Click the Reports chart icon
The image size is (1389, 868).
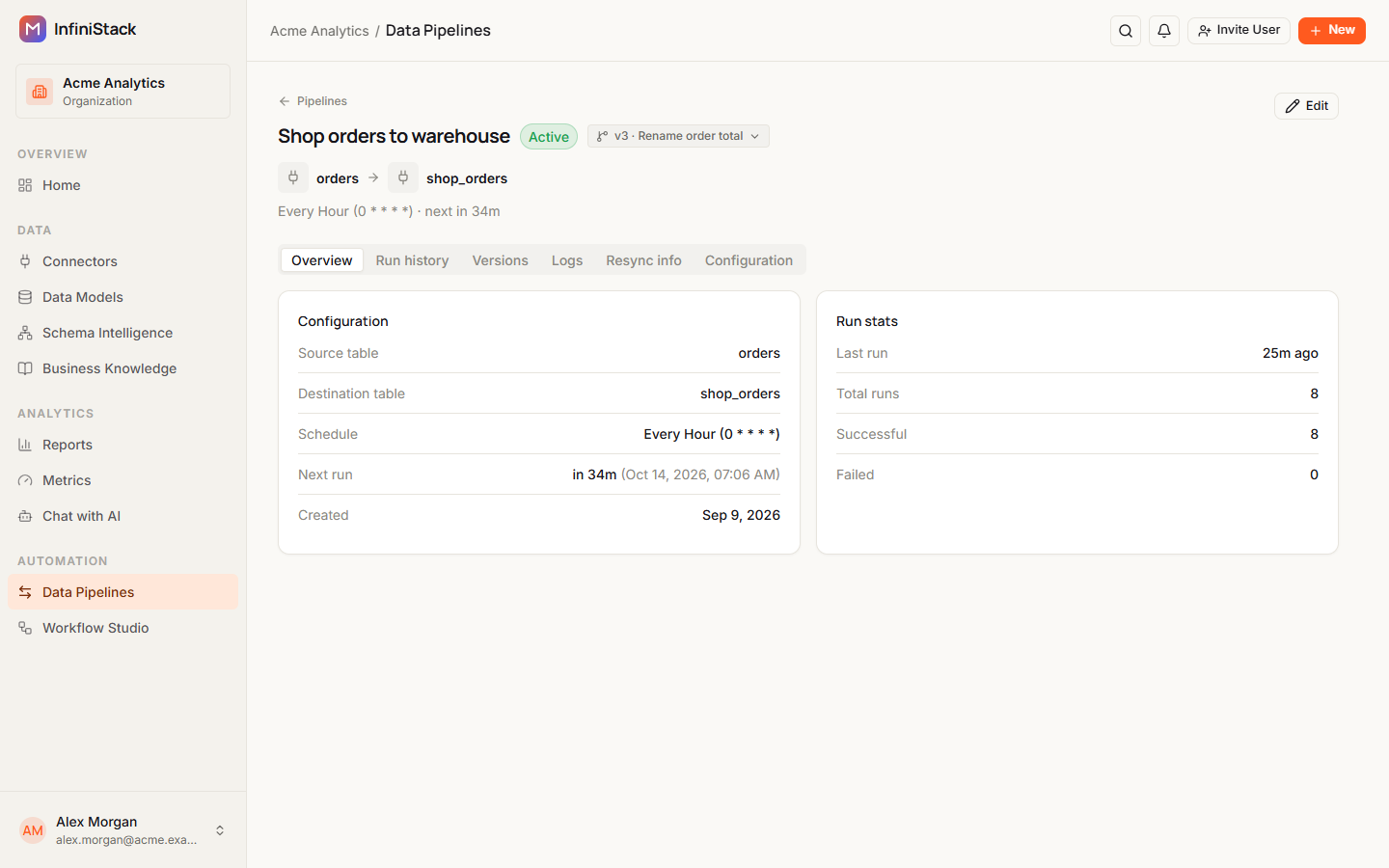(x=25, y=445)
